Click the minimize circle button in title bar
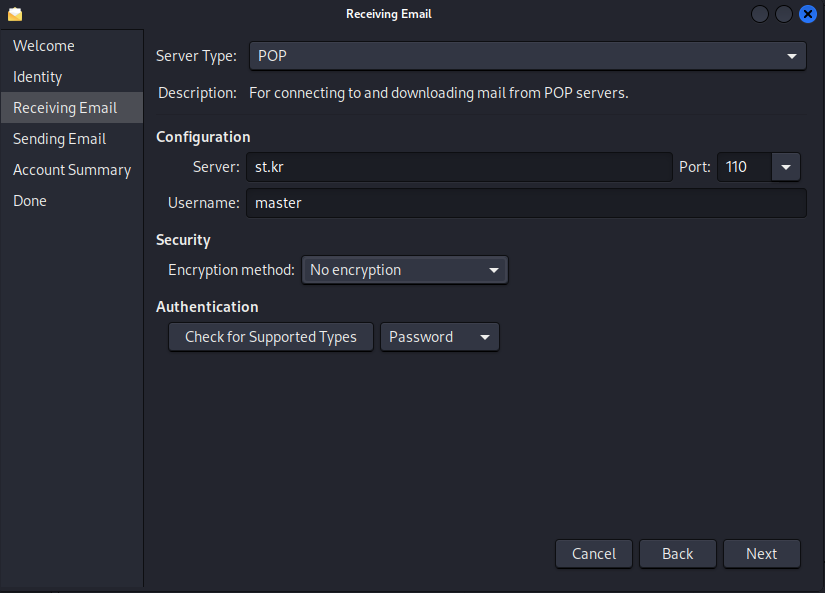Screen dimensions: 825x593 pyautogui.click(x=760, y=14)
